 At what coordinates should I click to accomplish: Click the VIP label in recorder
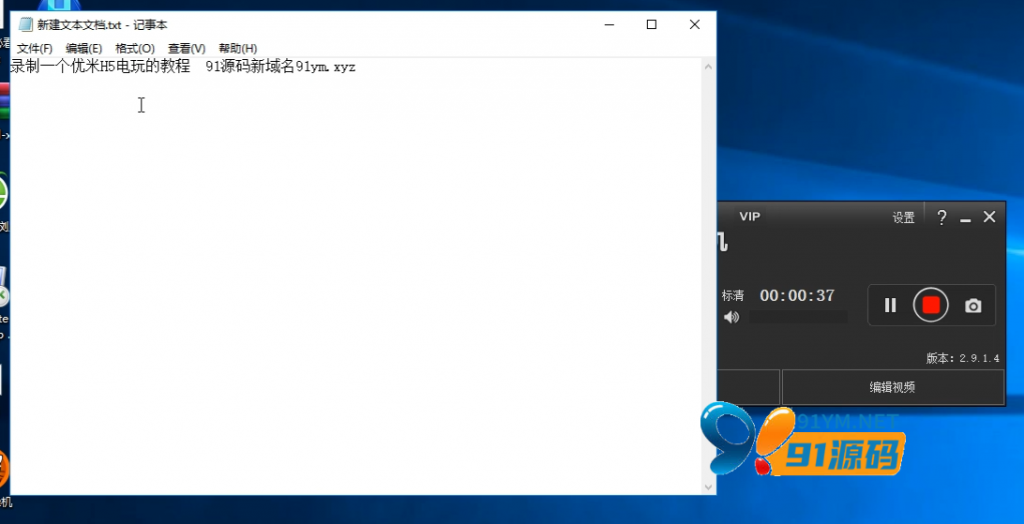[749, 216]
